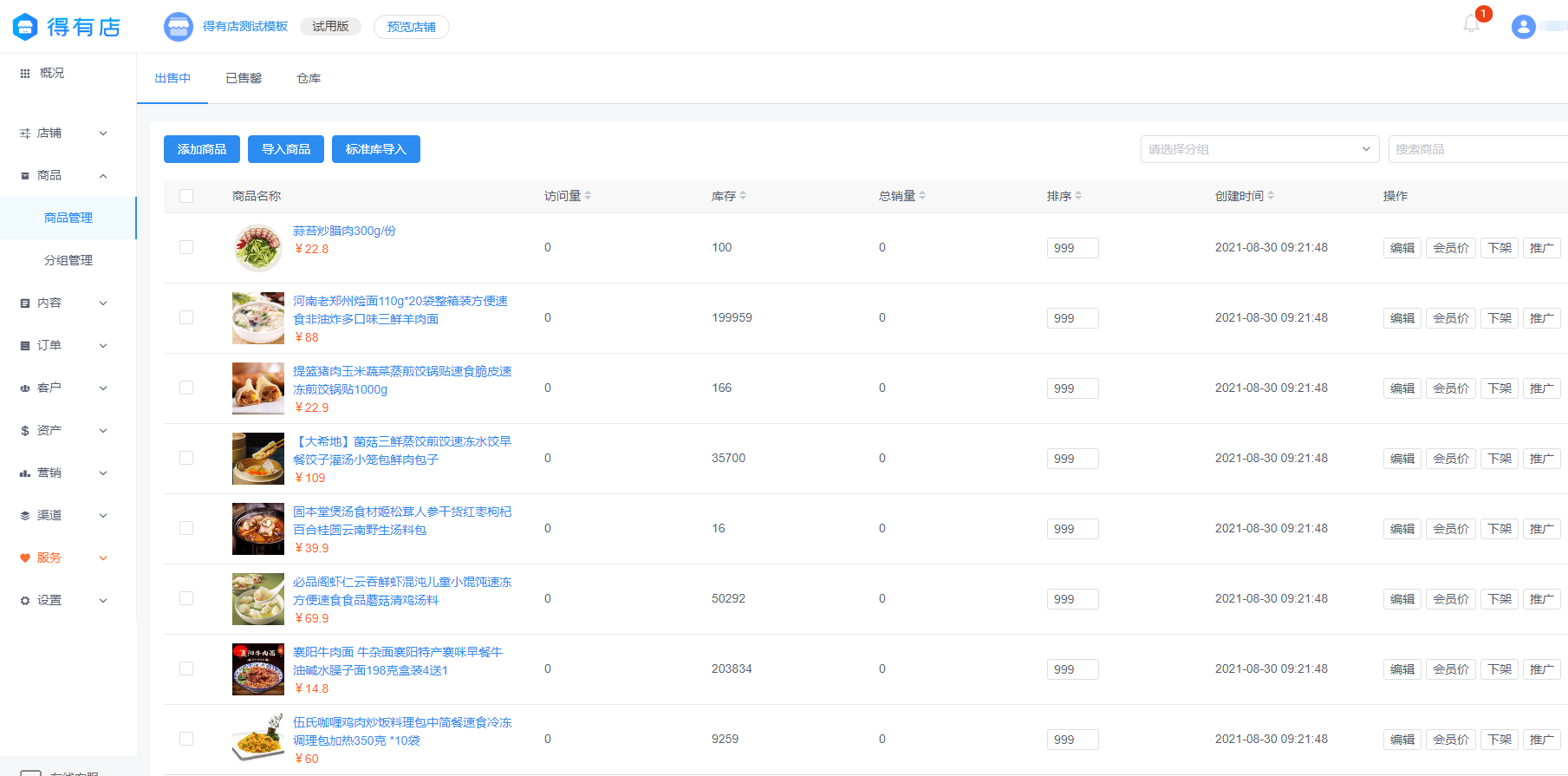Viewport: 1568px width, 776px height.
Task: Expand the 设置 menu chevron
Action: tap(103, 601)
